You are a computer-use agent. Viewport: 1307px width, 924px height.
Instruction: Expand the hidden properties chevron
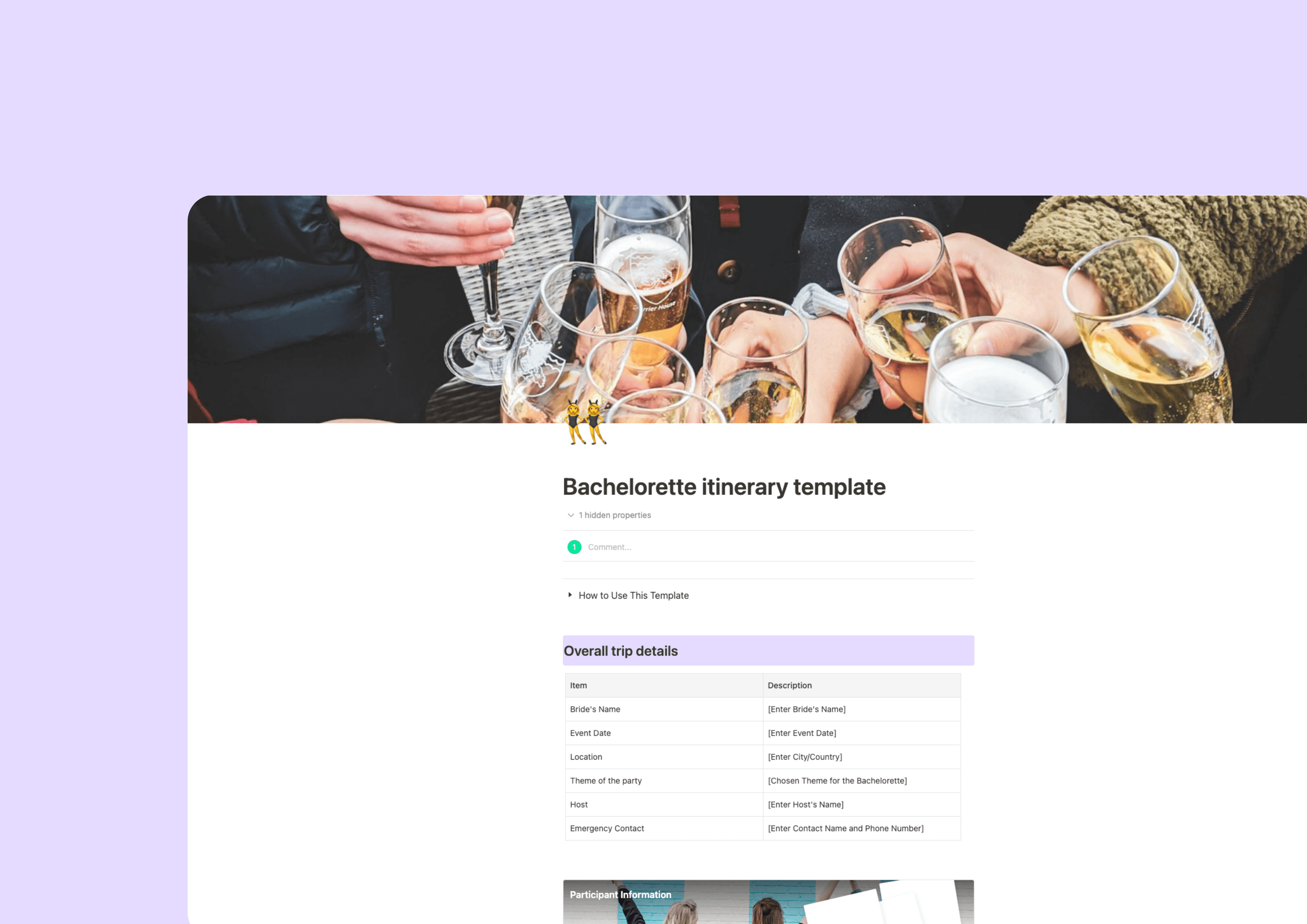click(x=571, y=515)
